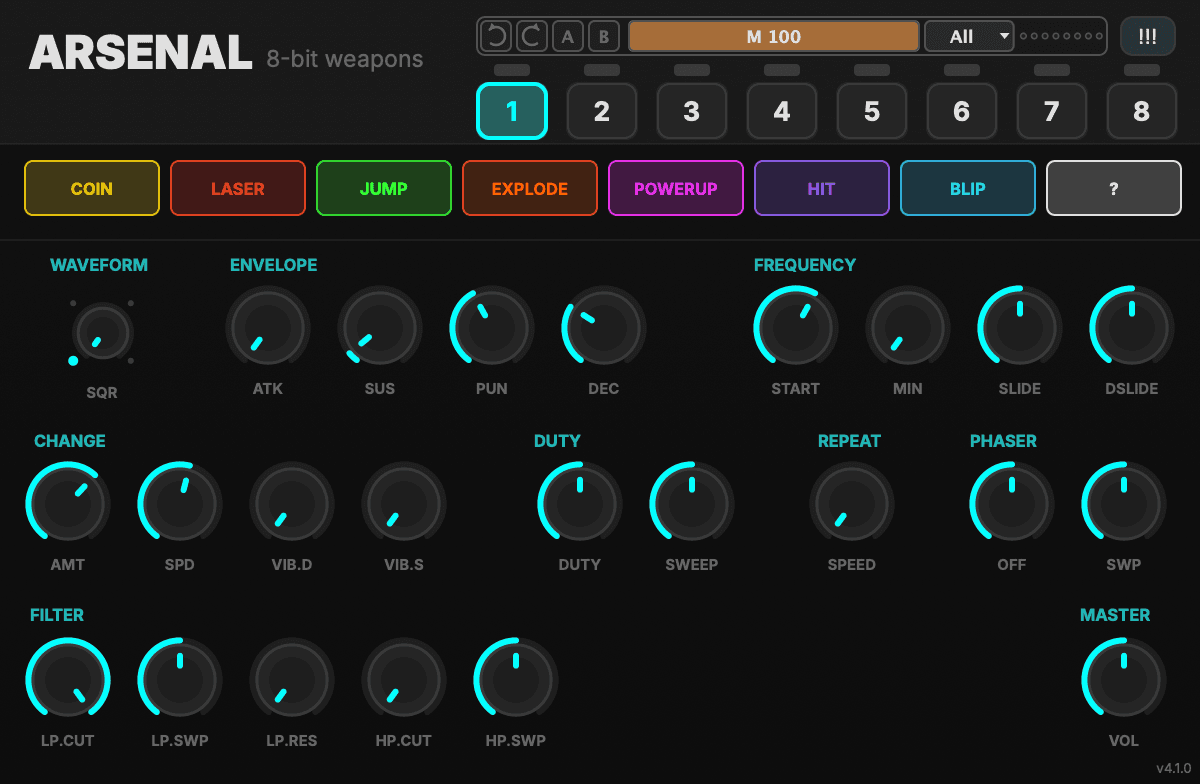Screen dimensions: 1200x784
Task: Click the LP.CUT filter knob
Action: 68,680
